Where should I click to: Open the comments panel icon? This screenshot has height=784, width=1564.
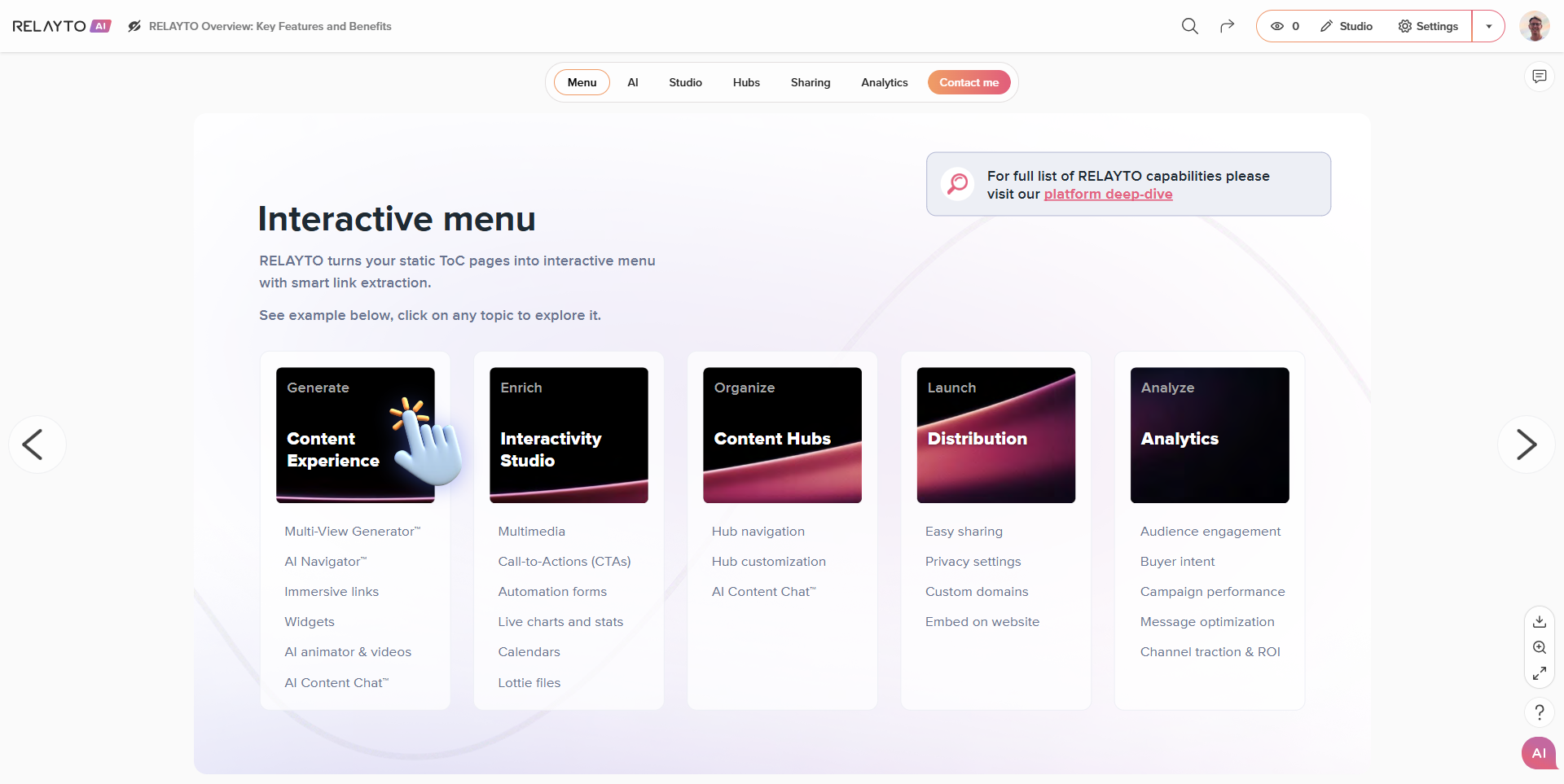tap(1540, 77)
